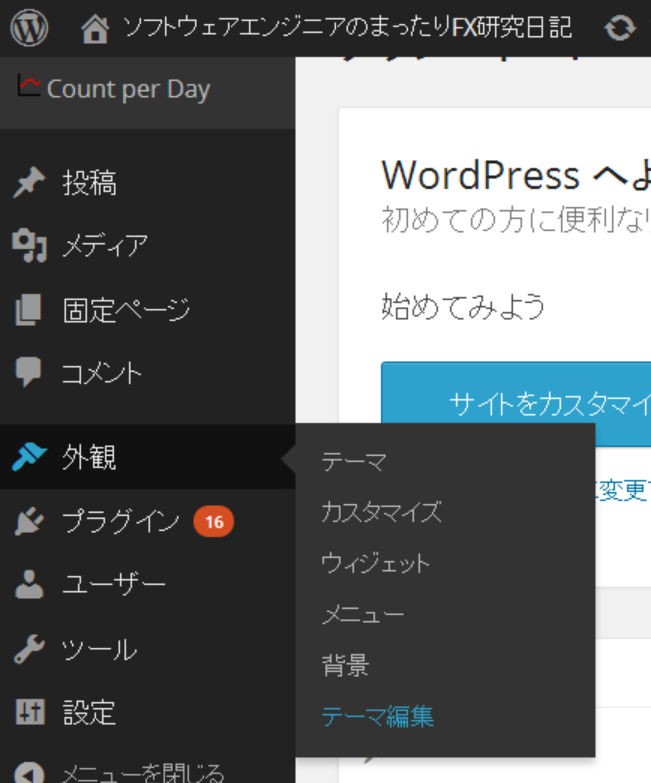The image size is (651, 783).
Task: Choose テーマ in the 外観 submenu
Action: pos(354,461)
